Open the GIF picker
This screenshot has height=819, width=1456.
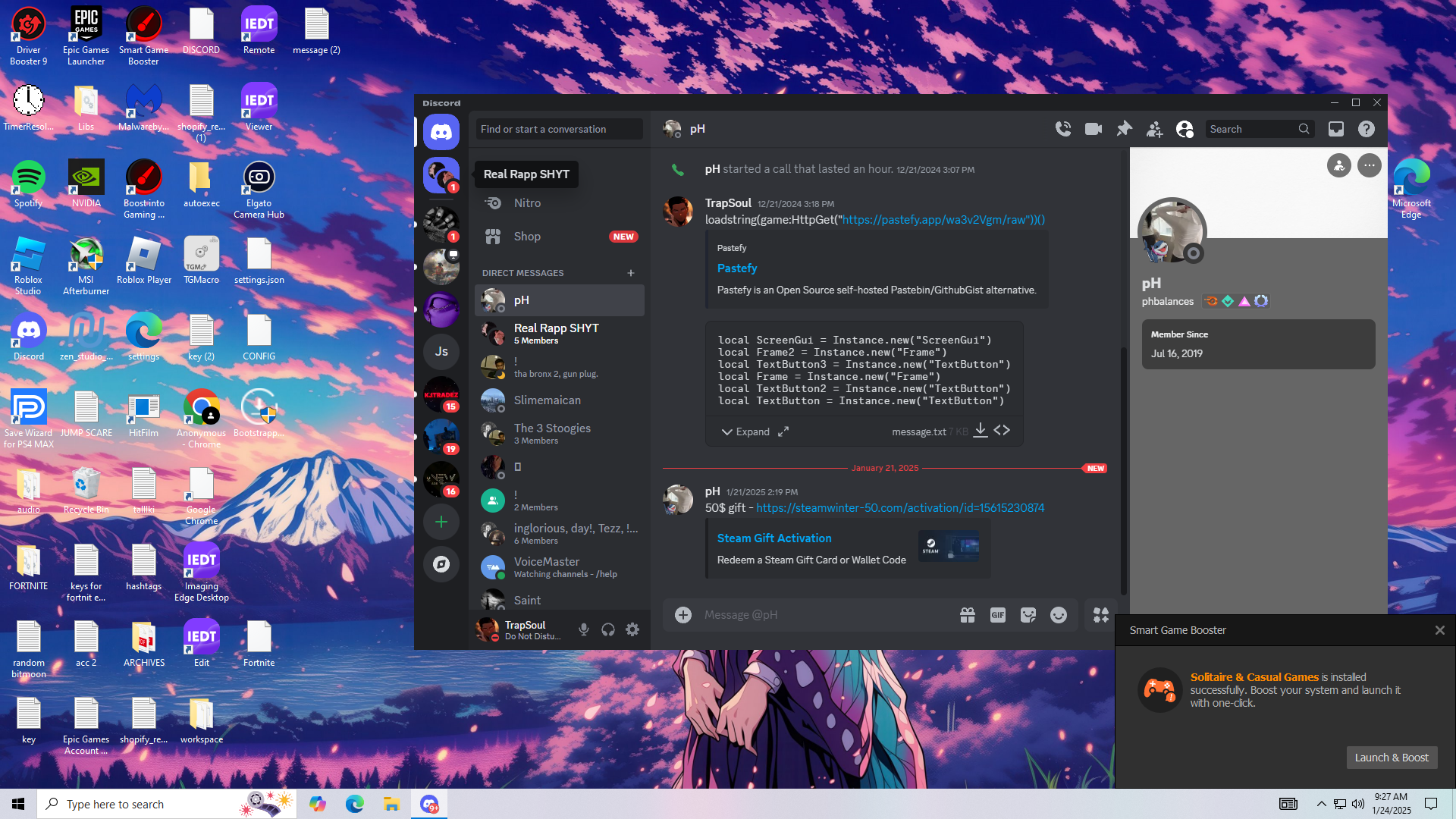click(x=997, y=615)
